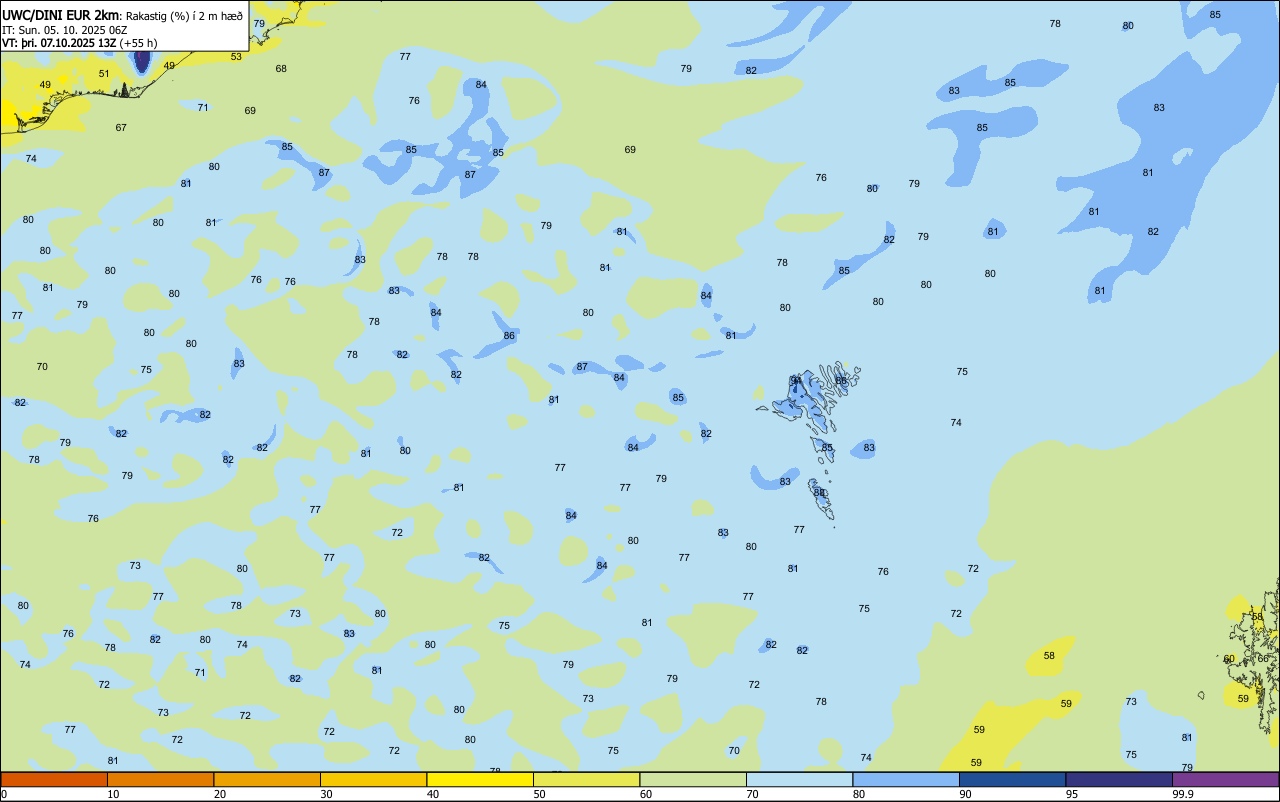This screenshot has height=802, width=1280.
Task: Click the 95–99.9% navy legend swatch
Action: pyautogui.click(x=1119, y=779)
